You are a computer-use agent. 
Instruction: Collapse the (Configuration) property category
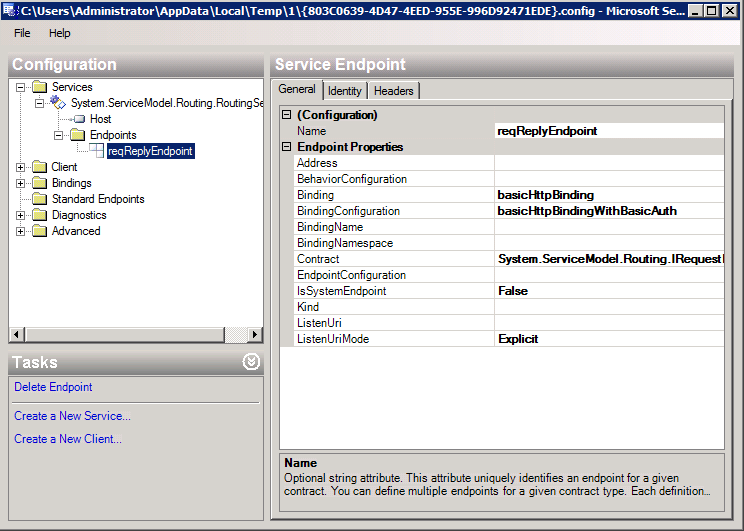[x=287, y=115]
